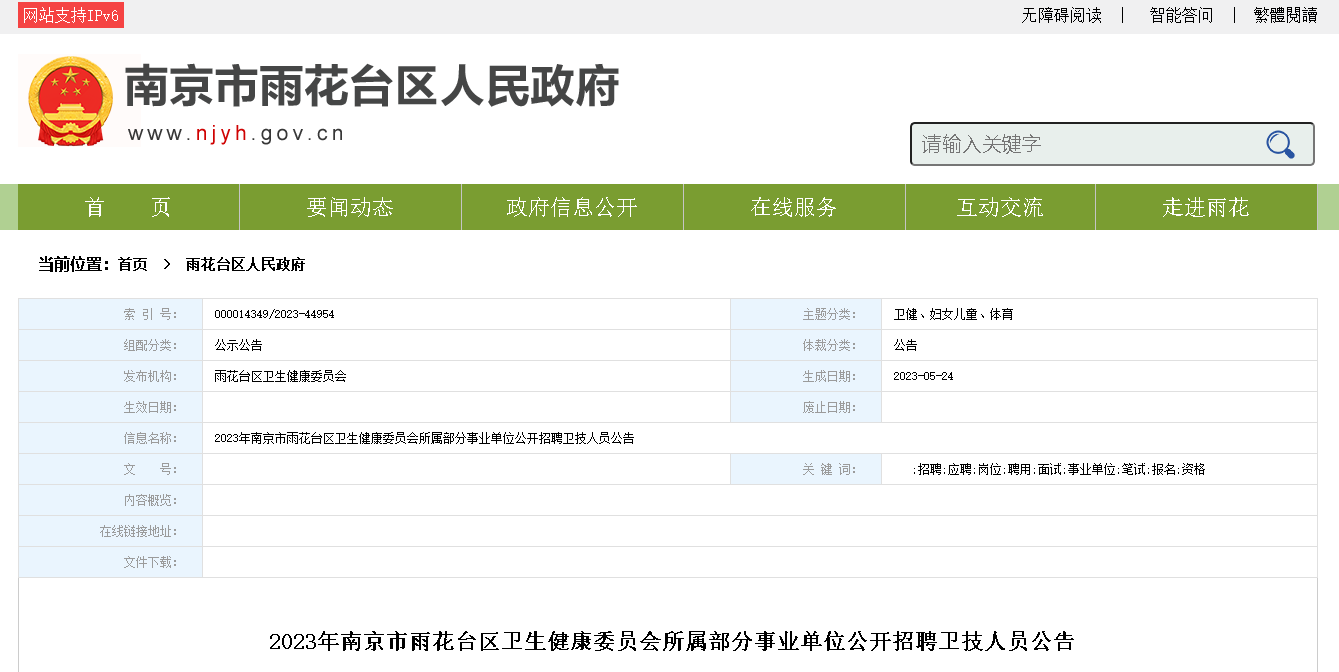Open the 在线服务 menu item
This screenshot has width=1339, height=672.
click(794, 208)
